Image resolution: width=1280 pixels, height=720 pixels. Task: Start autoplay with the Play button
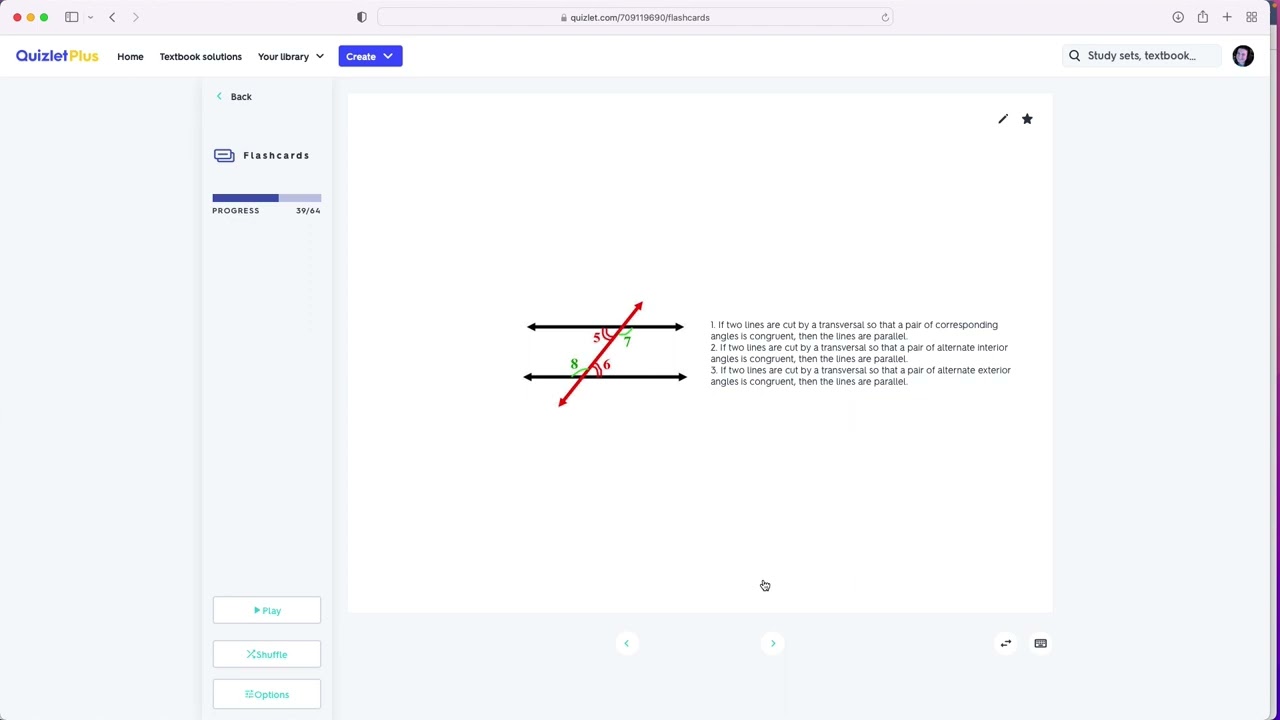[x=266, y=610]
